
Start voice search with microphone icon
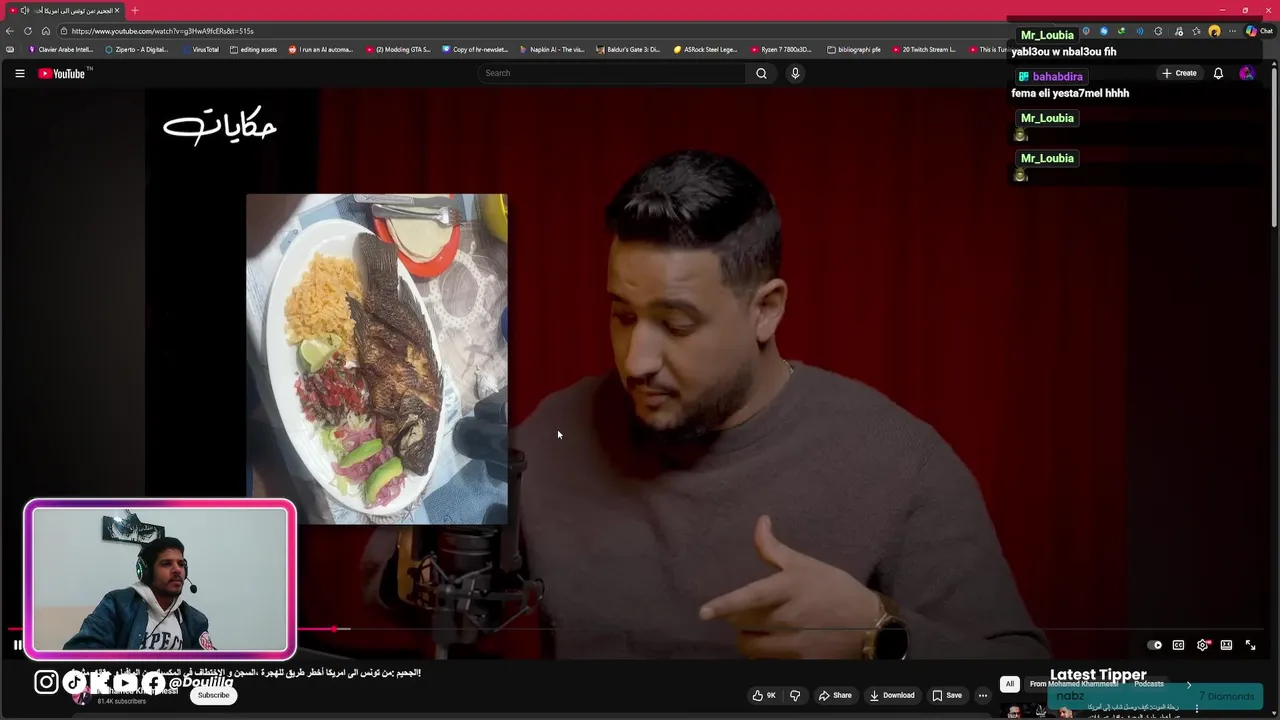coord(795,73)
